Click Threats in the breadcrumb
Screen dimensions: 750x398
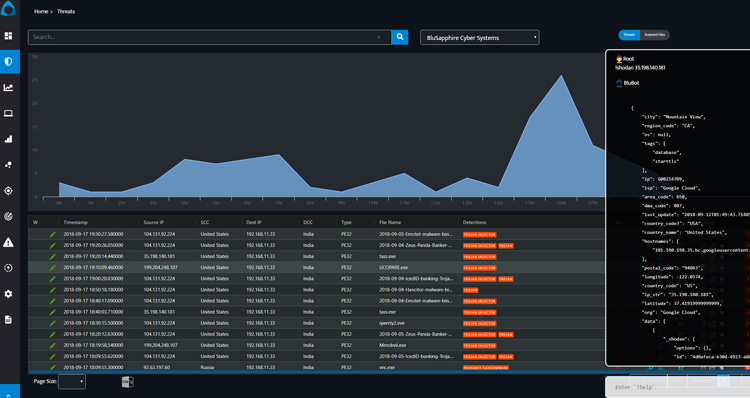66,11
